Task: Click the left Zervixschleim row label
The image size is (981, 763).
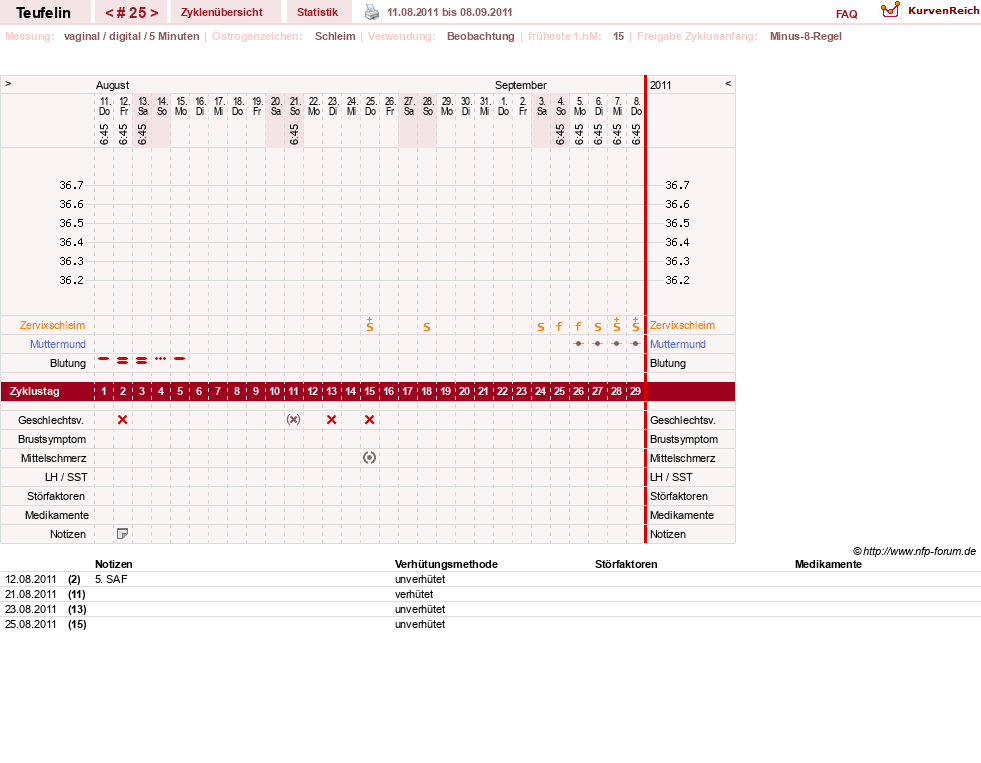Action: [53, 325]
